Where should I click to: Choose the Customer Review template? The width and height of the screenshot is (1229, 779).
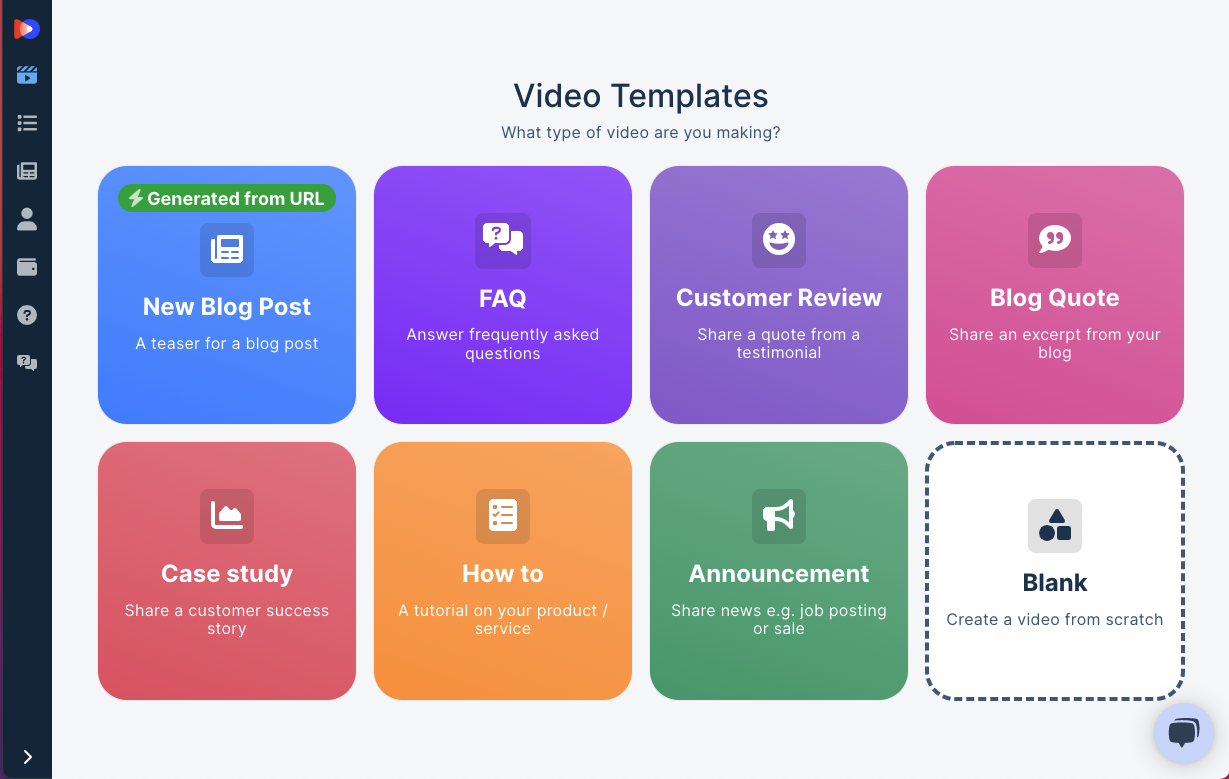tap(778, 295)
